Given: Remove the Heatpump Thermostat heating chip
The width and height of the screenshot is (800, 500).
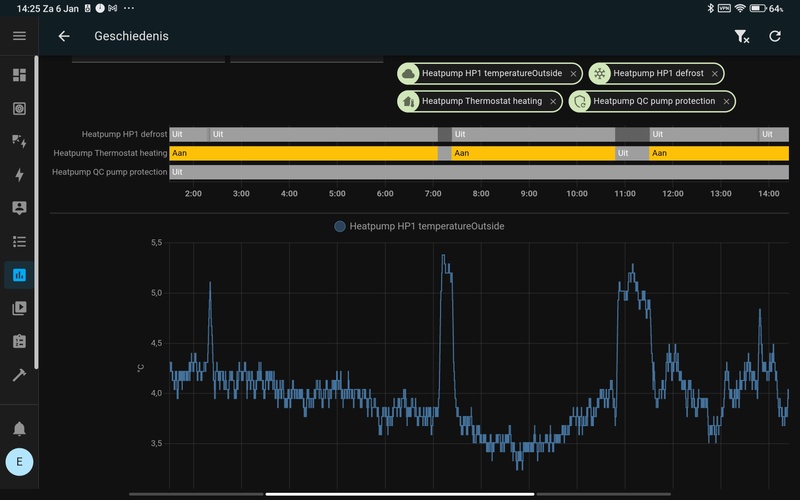Looking at the screenshot, I should 553,102.
